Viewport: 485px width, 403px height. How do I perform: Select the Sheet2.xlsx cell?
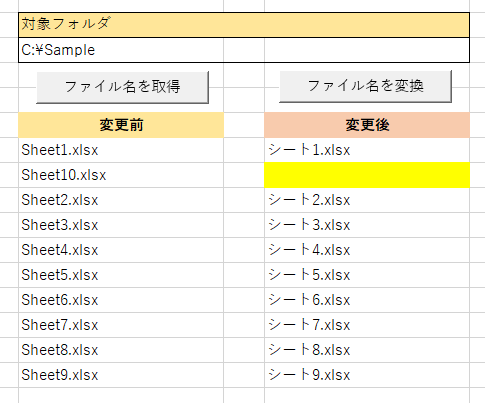(x=121, y=200)
